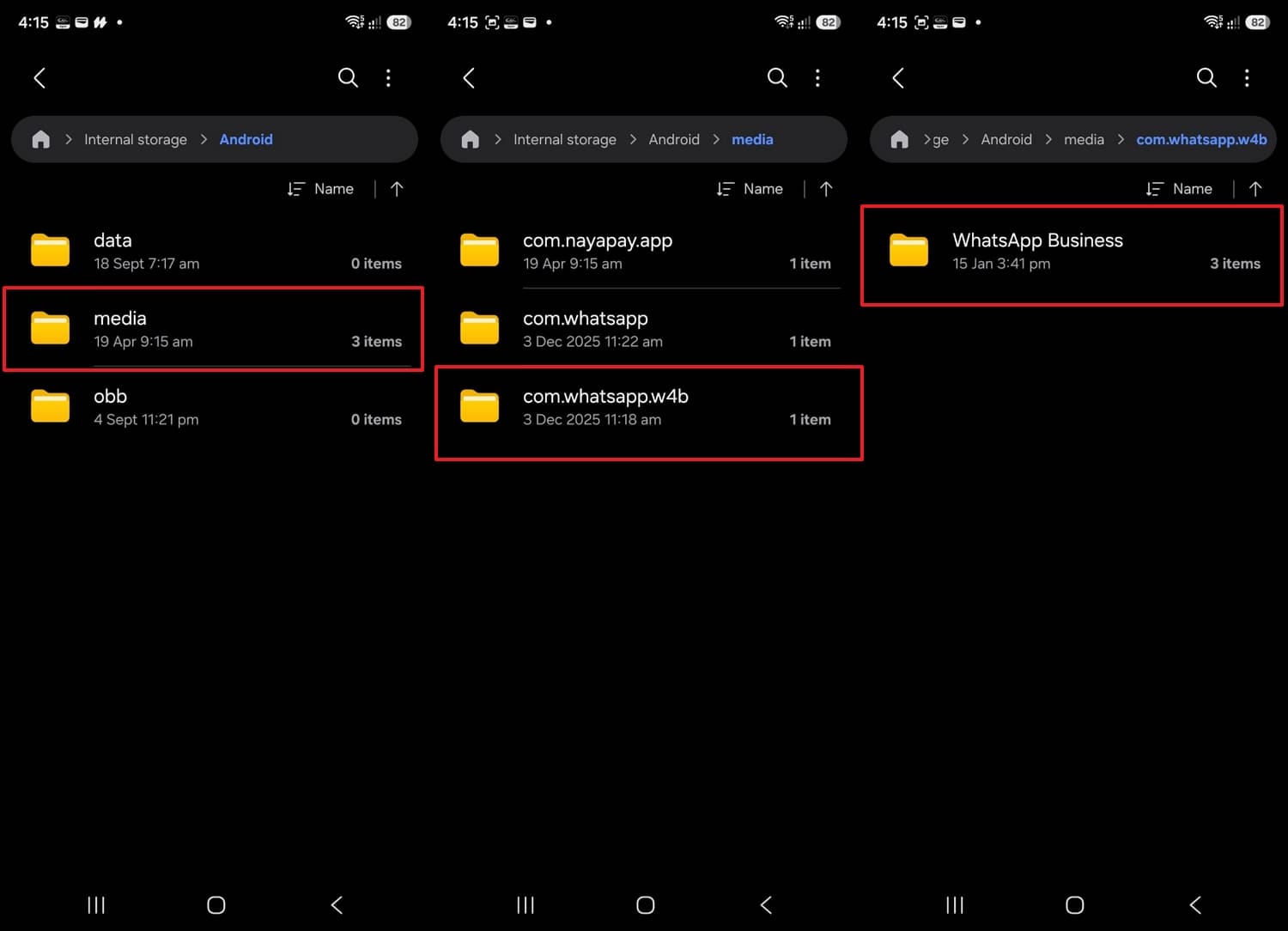Screen dimensions: 1288x931
Task: Go to home from the media folder breadcrumb
Action: pos(470,139)
